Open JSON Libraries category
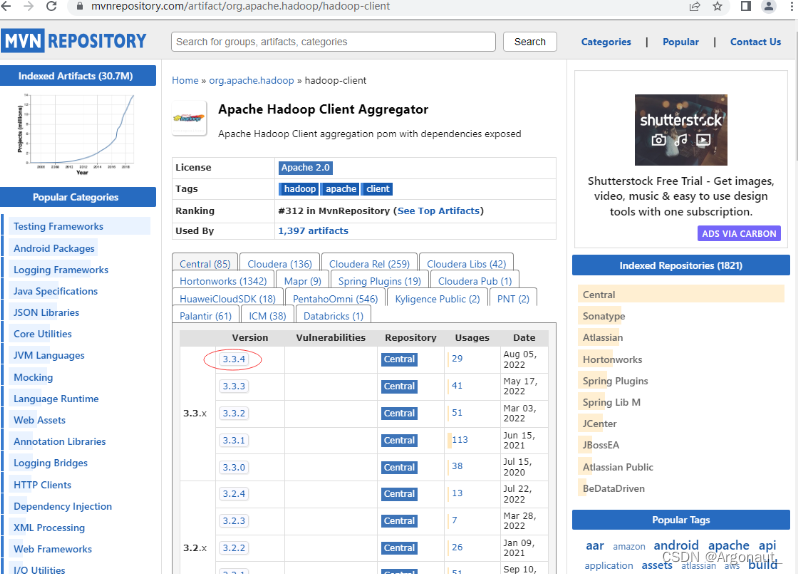 [46, 312]
